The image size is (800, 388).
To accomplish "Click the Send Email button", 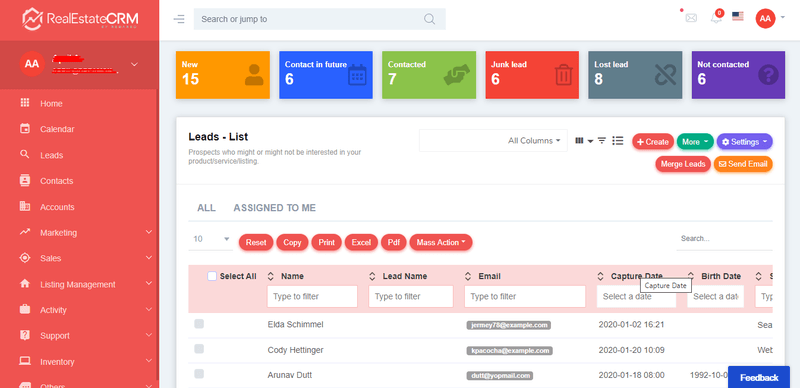I will pos(743,164).
